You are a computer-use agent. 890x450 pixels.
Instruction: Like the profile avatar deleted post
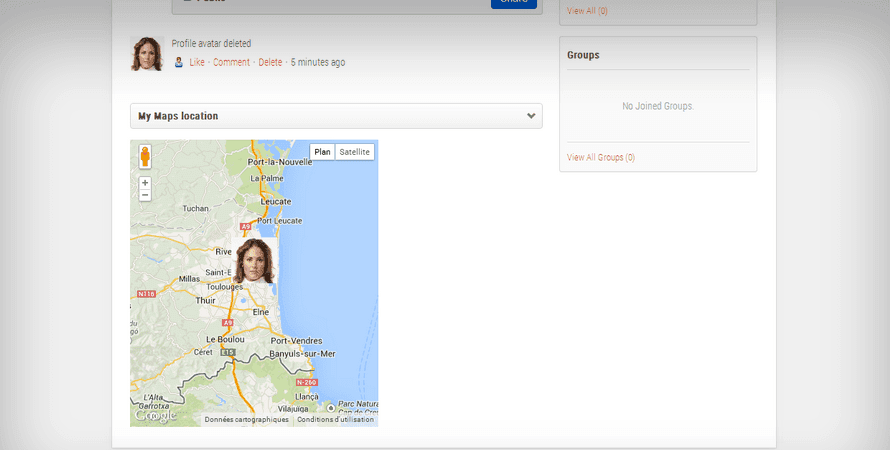(197, 62)
